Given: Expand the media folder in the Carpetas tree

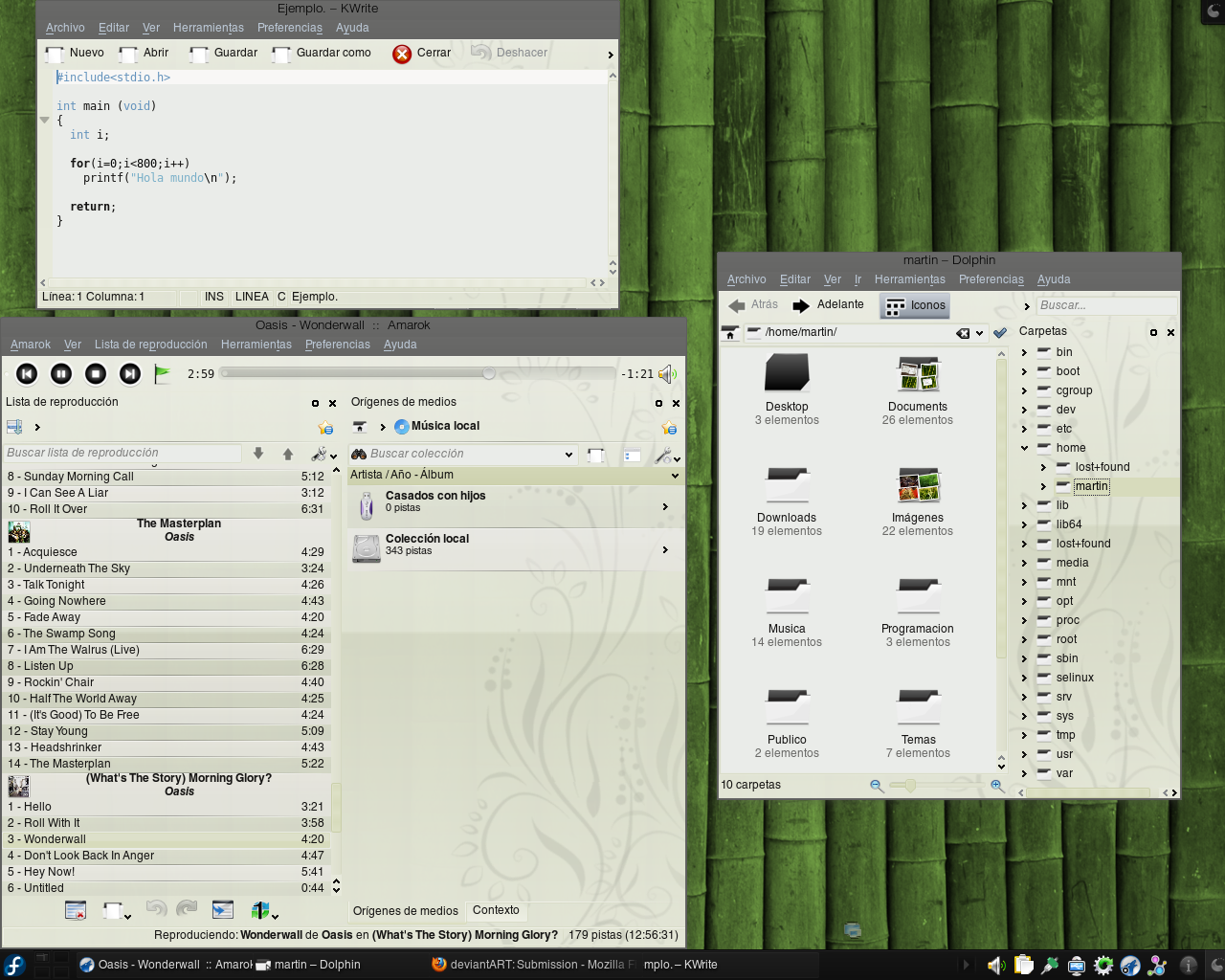Looking at the screenshot, I should [x=1025, y=563].
